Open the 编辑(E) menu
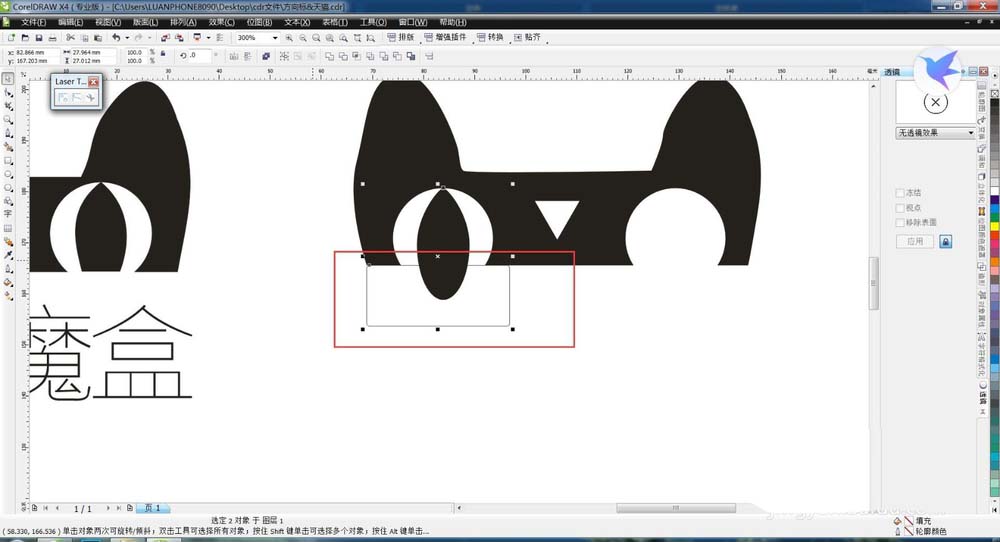The height and width of the screenshot is (542, 1000). [70, 22]
